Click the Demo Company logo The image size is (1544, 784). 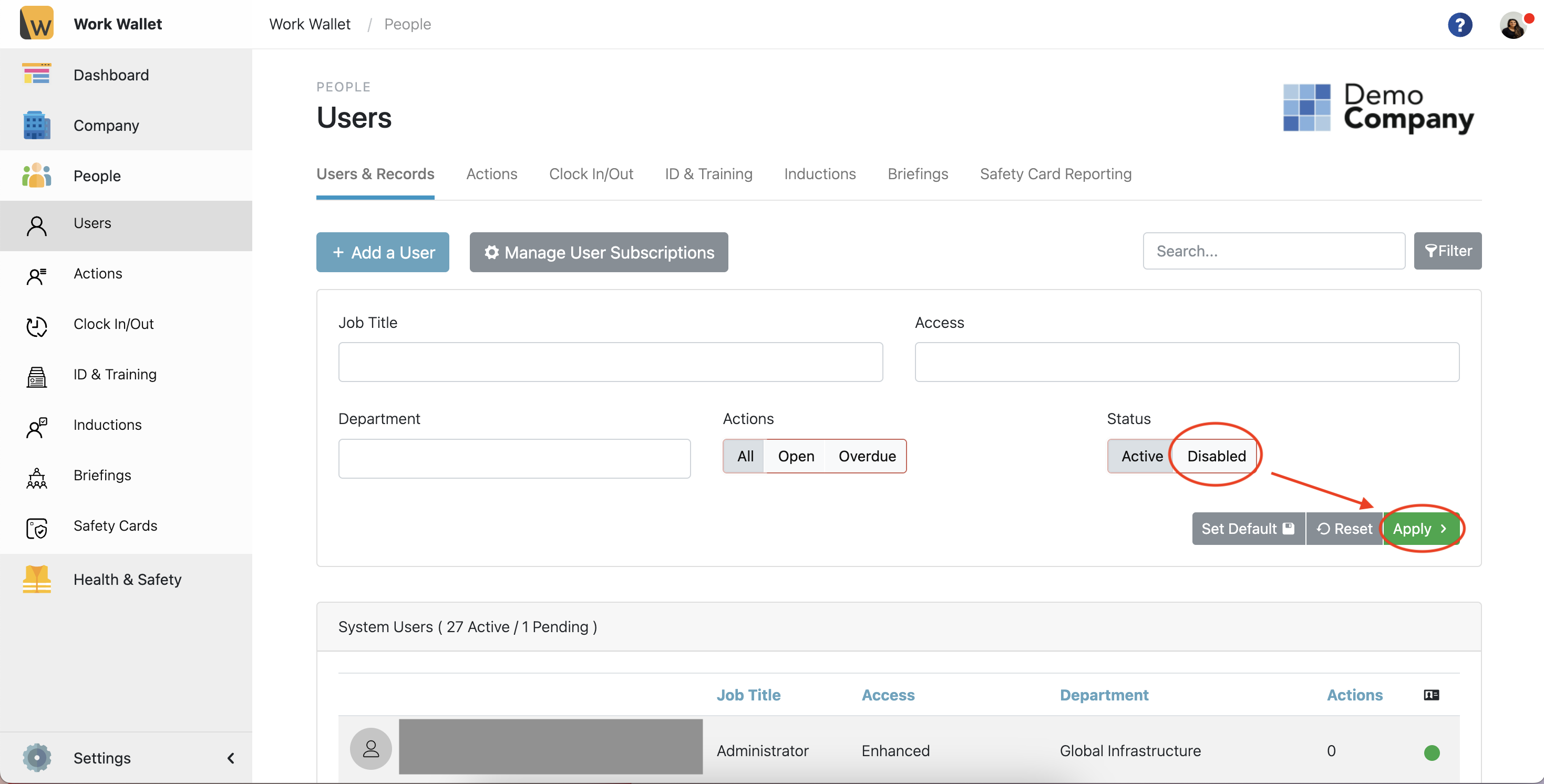coord(1378,108)
